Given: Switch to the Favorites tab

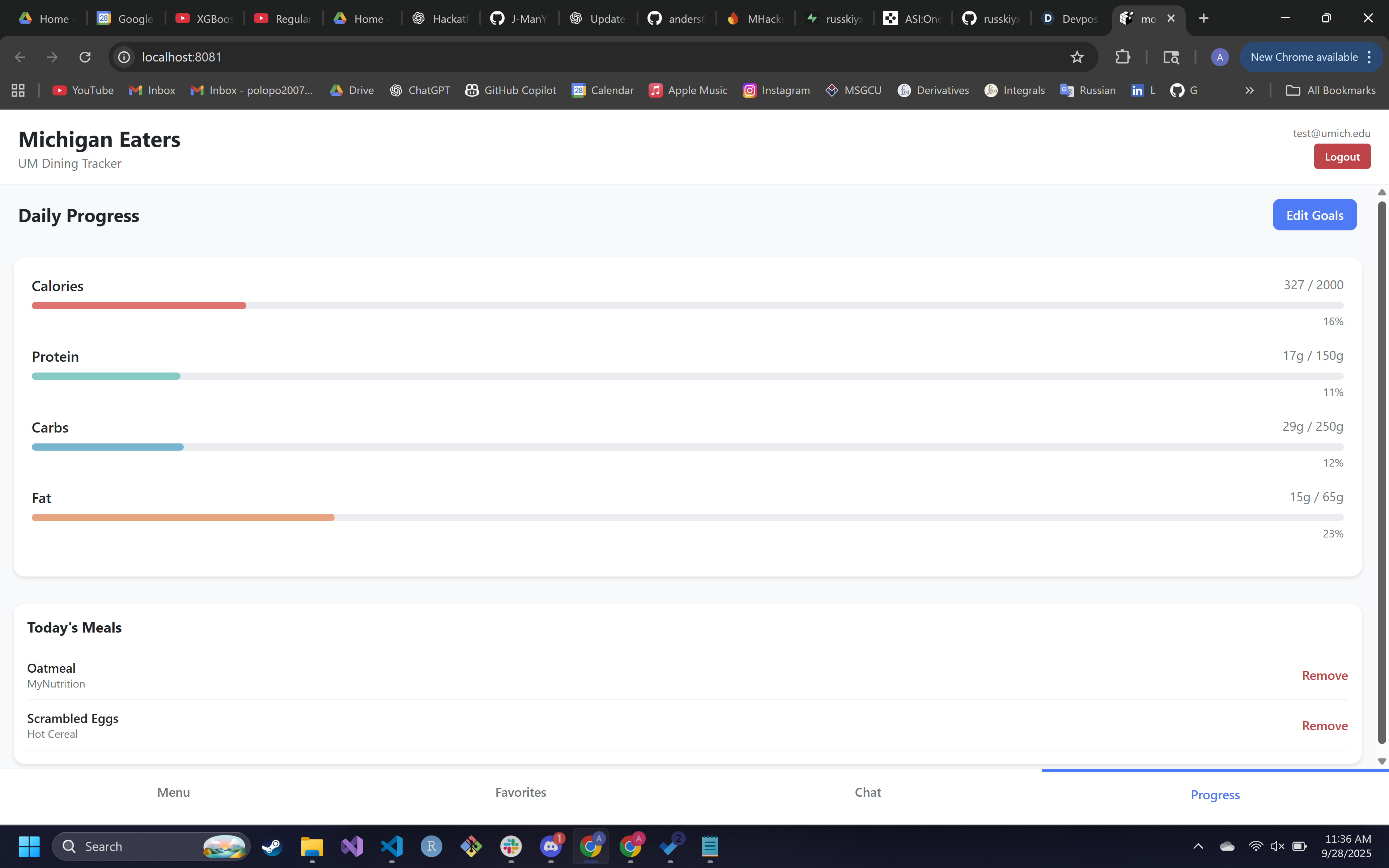Looking at the screenshot, I should (x=521, y=792).
